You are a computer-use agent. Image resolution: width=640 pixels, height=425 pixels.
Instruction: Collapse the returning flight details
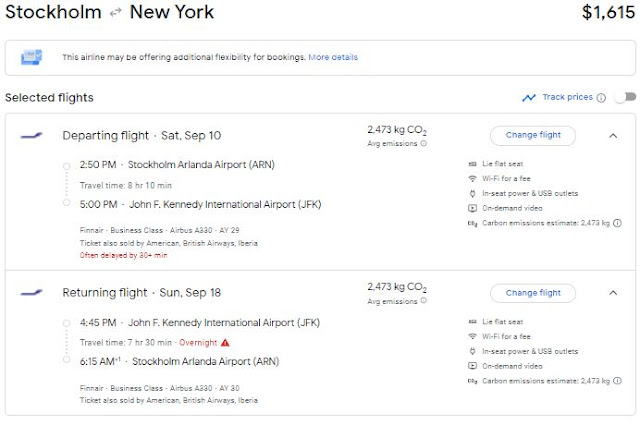pos(613,293)
